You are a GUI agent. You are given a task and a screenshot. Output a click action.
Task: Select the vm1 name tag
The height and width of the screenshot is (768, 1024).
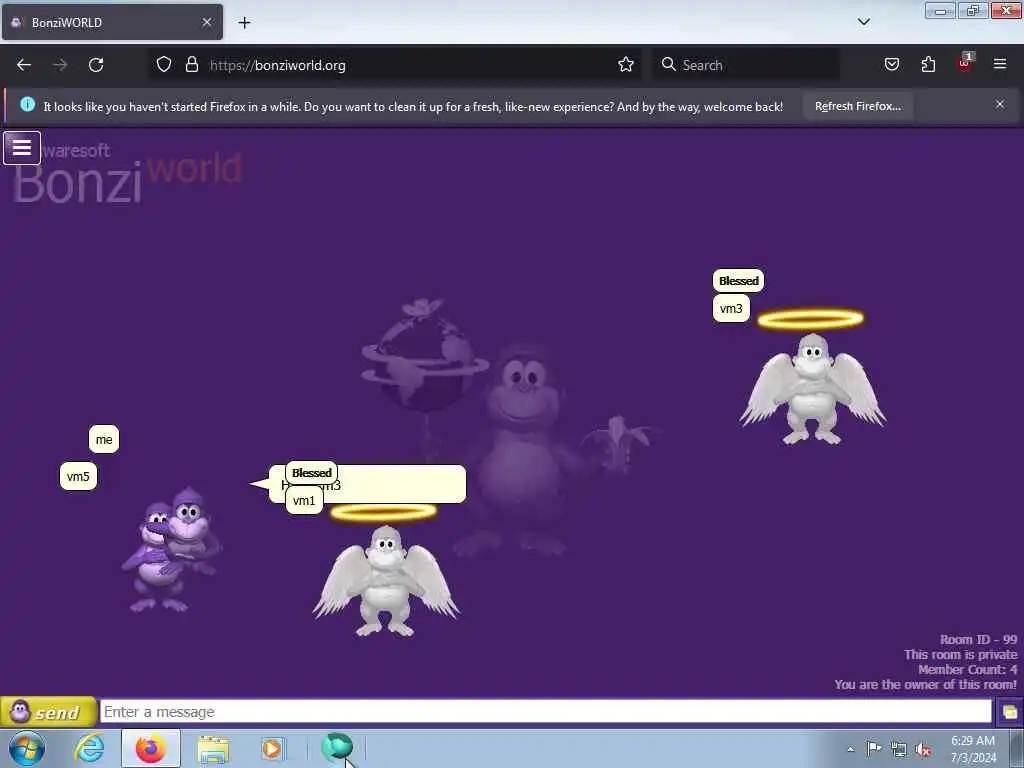(x=304, y=501)
